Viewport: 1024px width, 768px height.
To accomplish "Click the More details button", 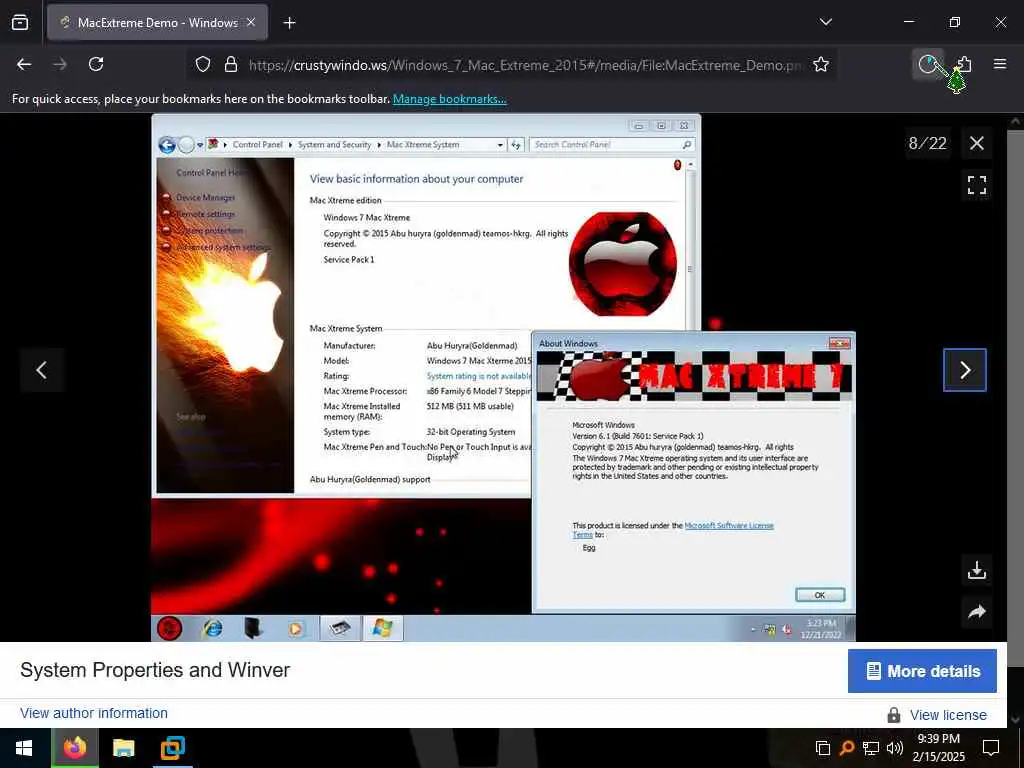I will tap(922, 671).
